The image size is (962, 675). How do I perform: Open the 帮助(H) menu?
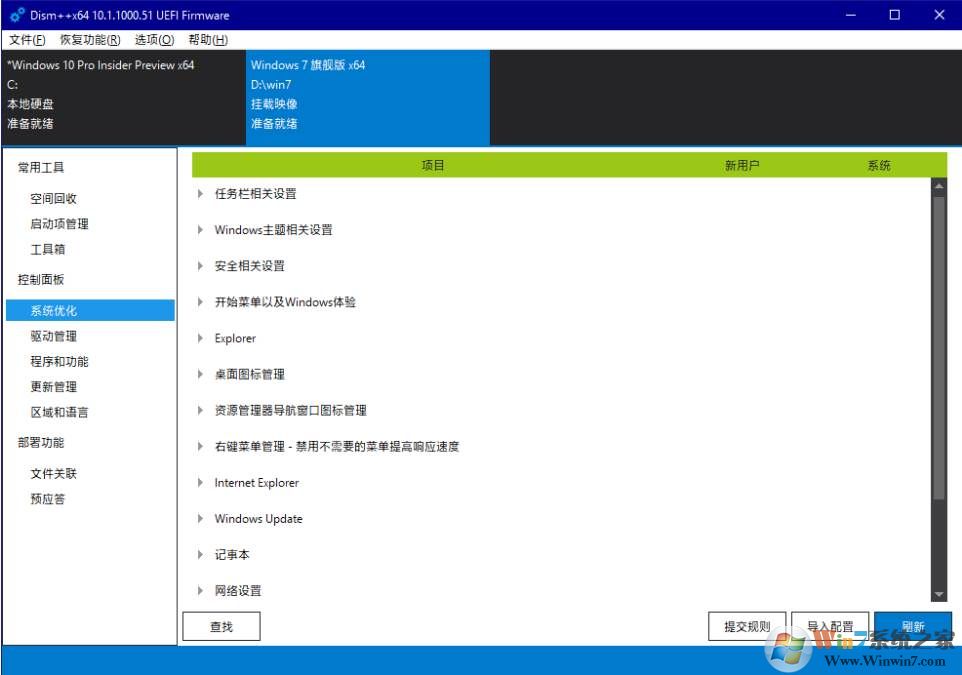[208, 40]
